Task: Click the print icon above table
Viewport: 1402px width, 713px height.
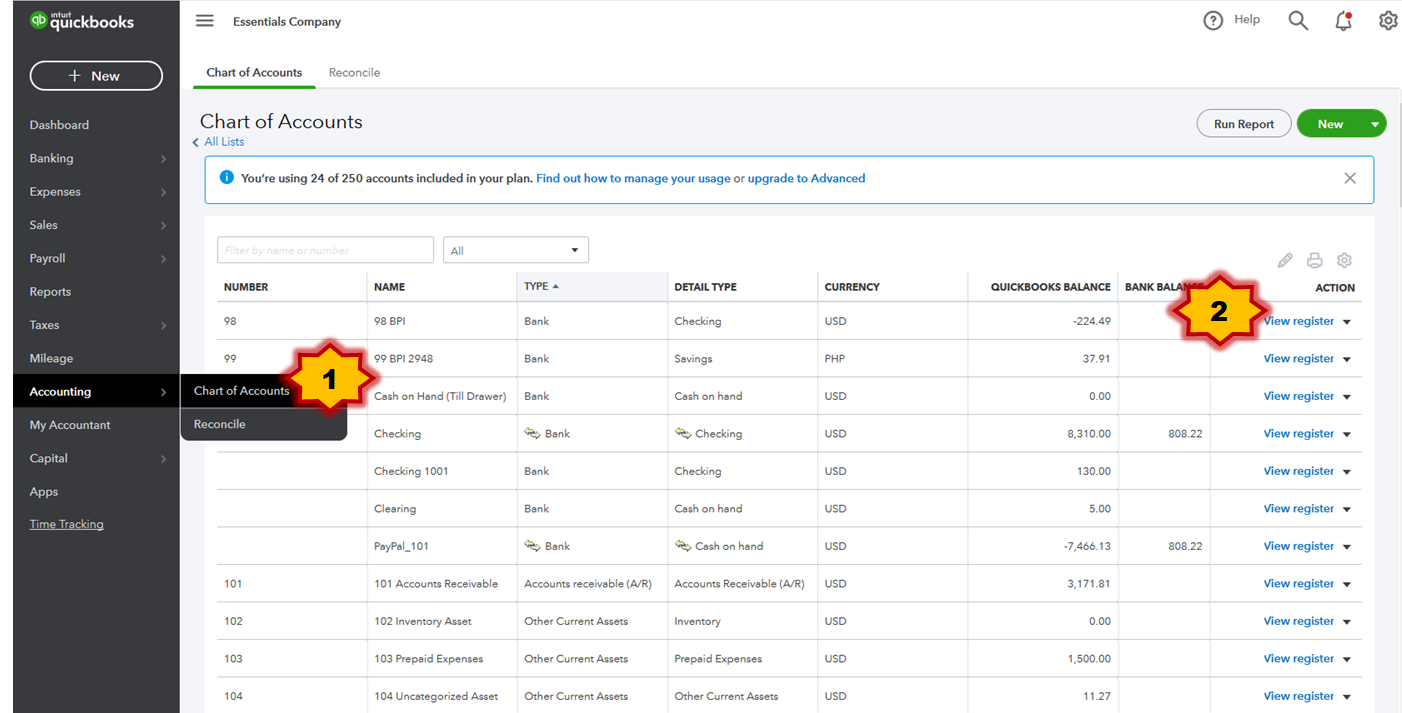Action: (x=1315, y=260)
